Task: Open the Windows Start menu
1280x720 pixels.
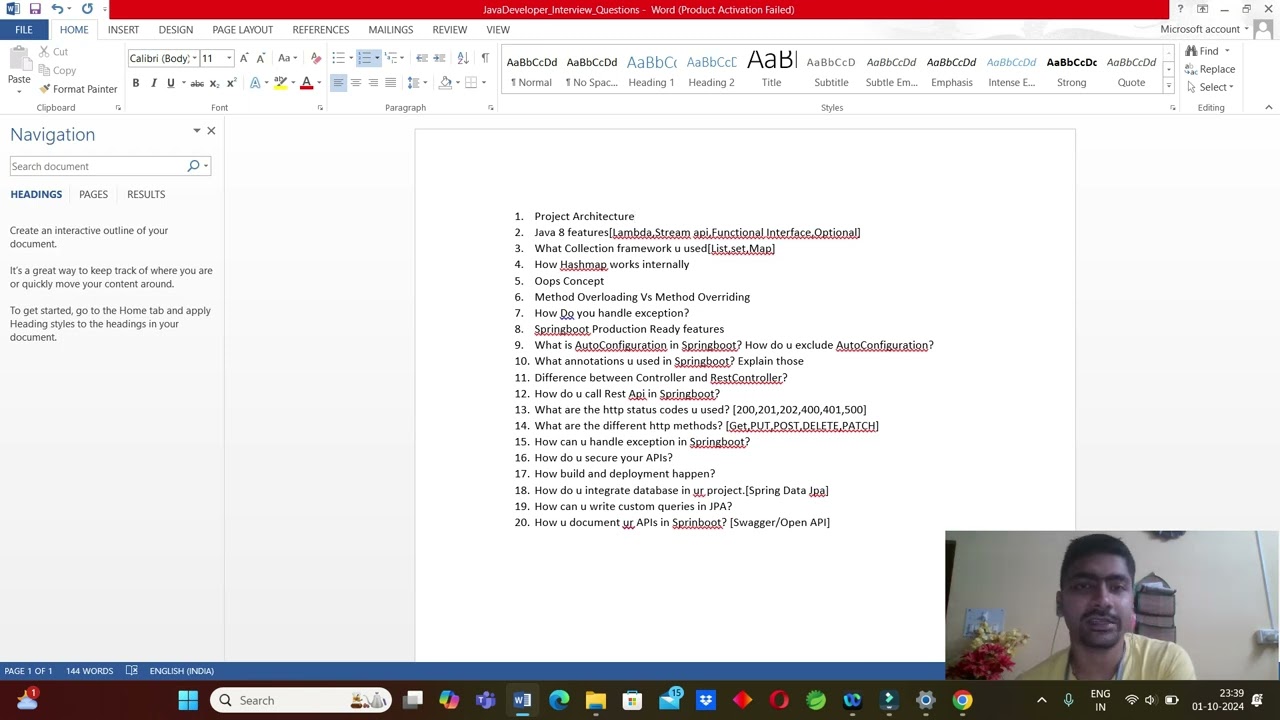Action: tap(188, 700)
